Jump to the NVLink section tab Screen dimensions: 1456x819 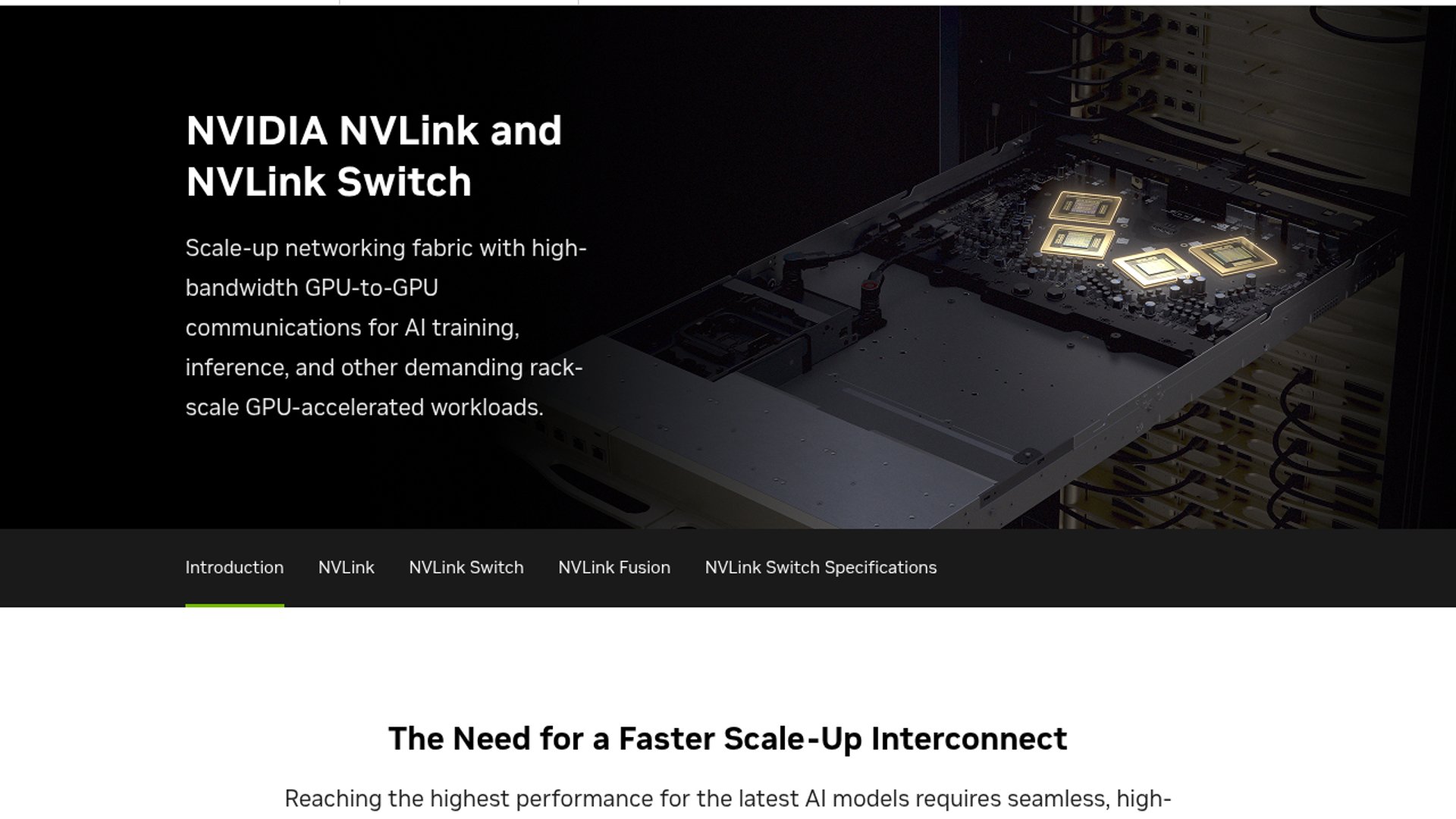click(x=347, y=567)
